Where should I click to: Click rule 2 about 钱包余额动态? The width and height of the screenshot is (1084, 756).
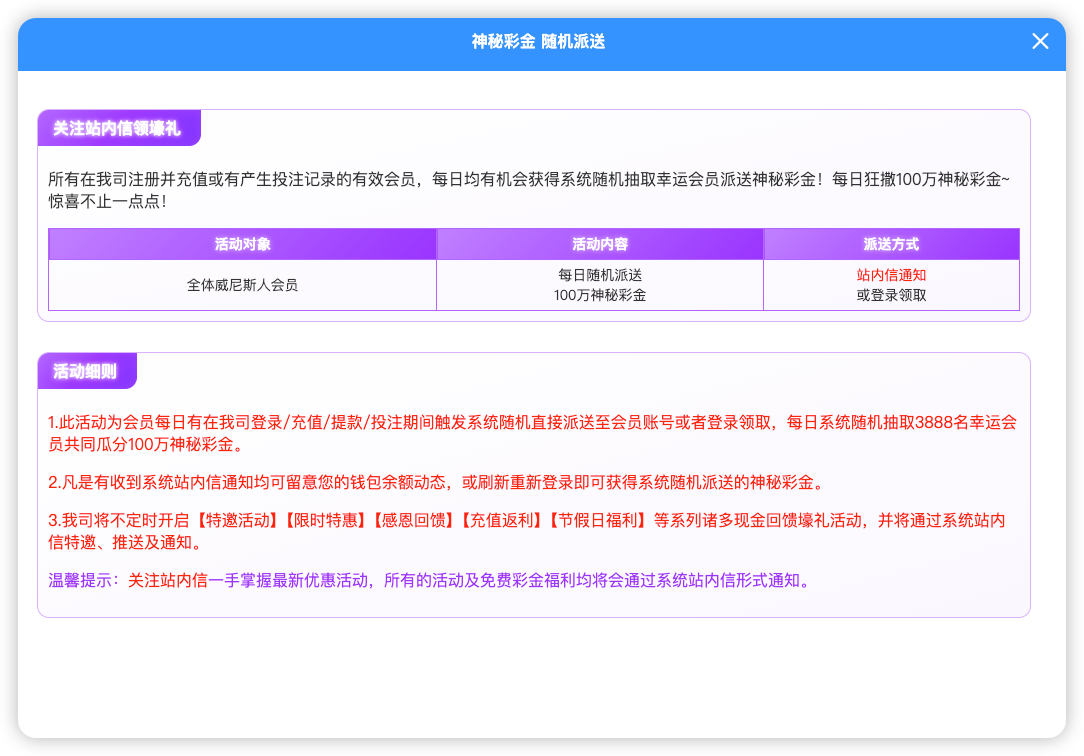[x=436, y=483]
